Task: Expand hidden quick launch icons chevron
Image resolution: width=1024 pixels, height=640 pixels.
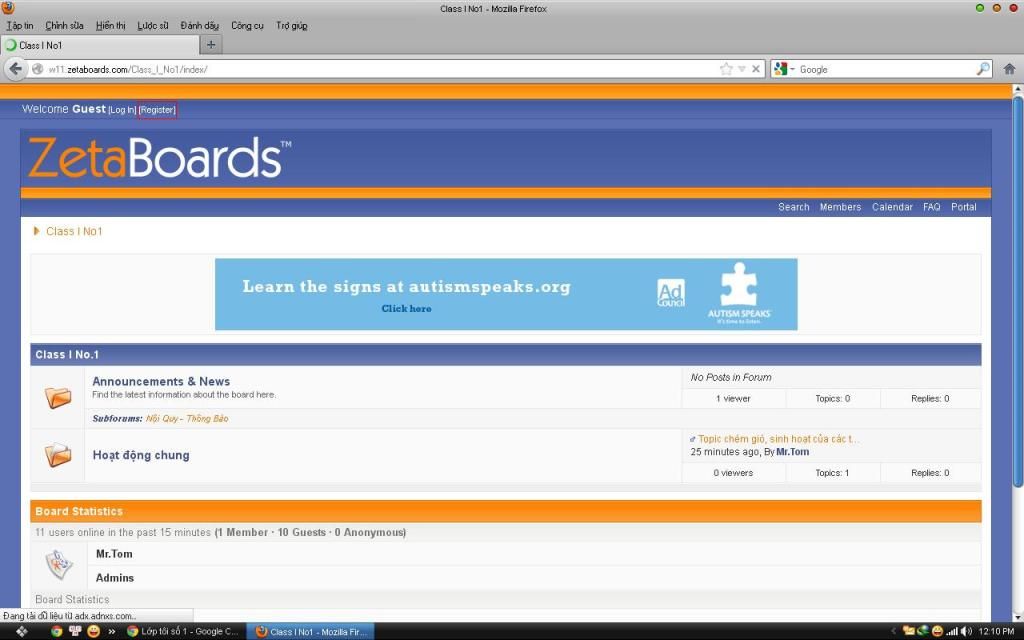Action: click(x=111, y=631)
